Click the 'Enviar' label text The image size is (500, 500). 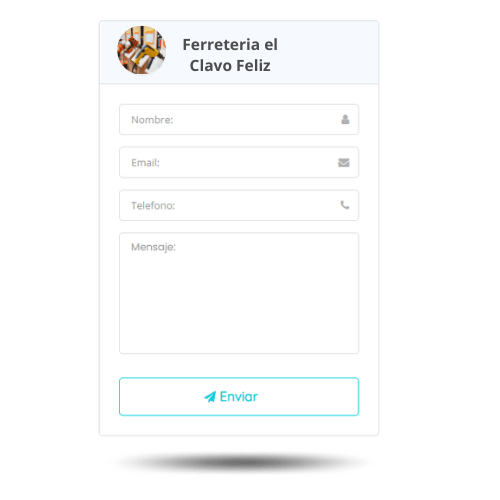(239, 397)
